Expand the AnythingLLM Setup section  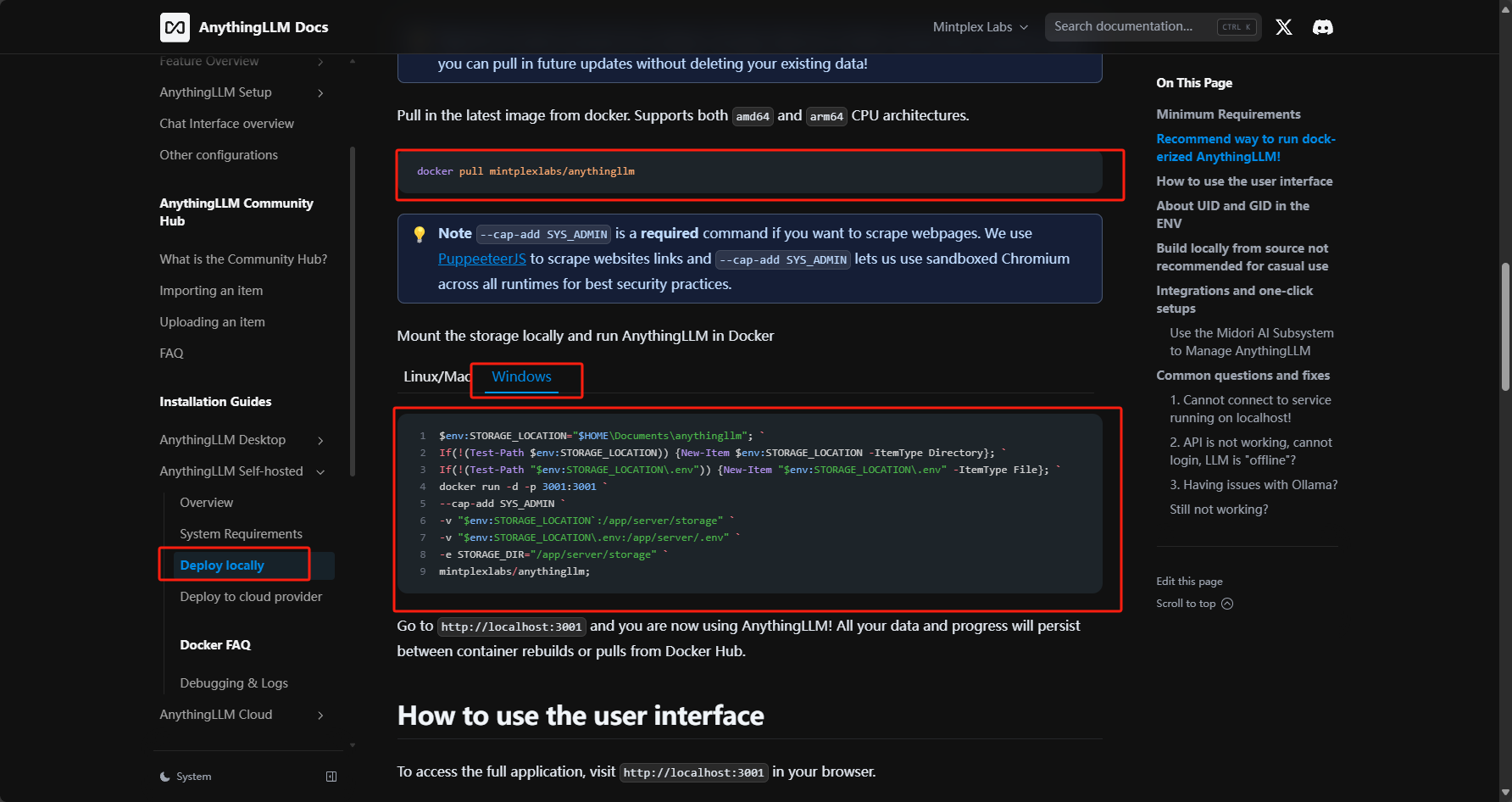click(320, 93)
